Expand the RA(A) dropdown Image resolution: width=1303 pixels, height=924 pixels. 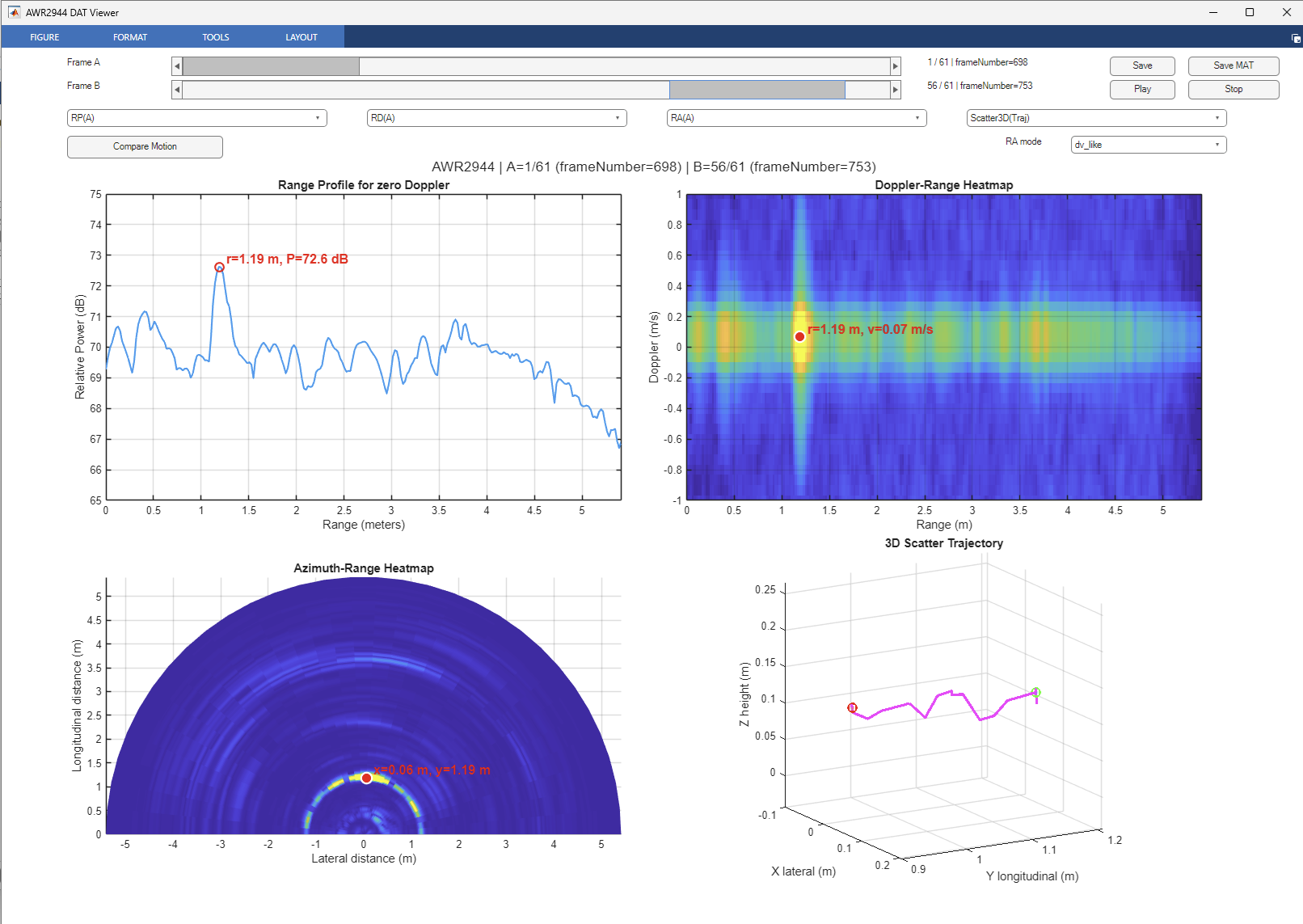(797, 118)
